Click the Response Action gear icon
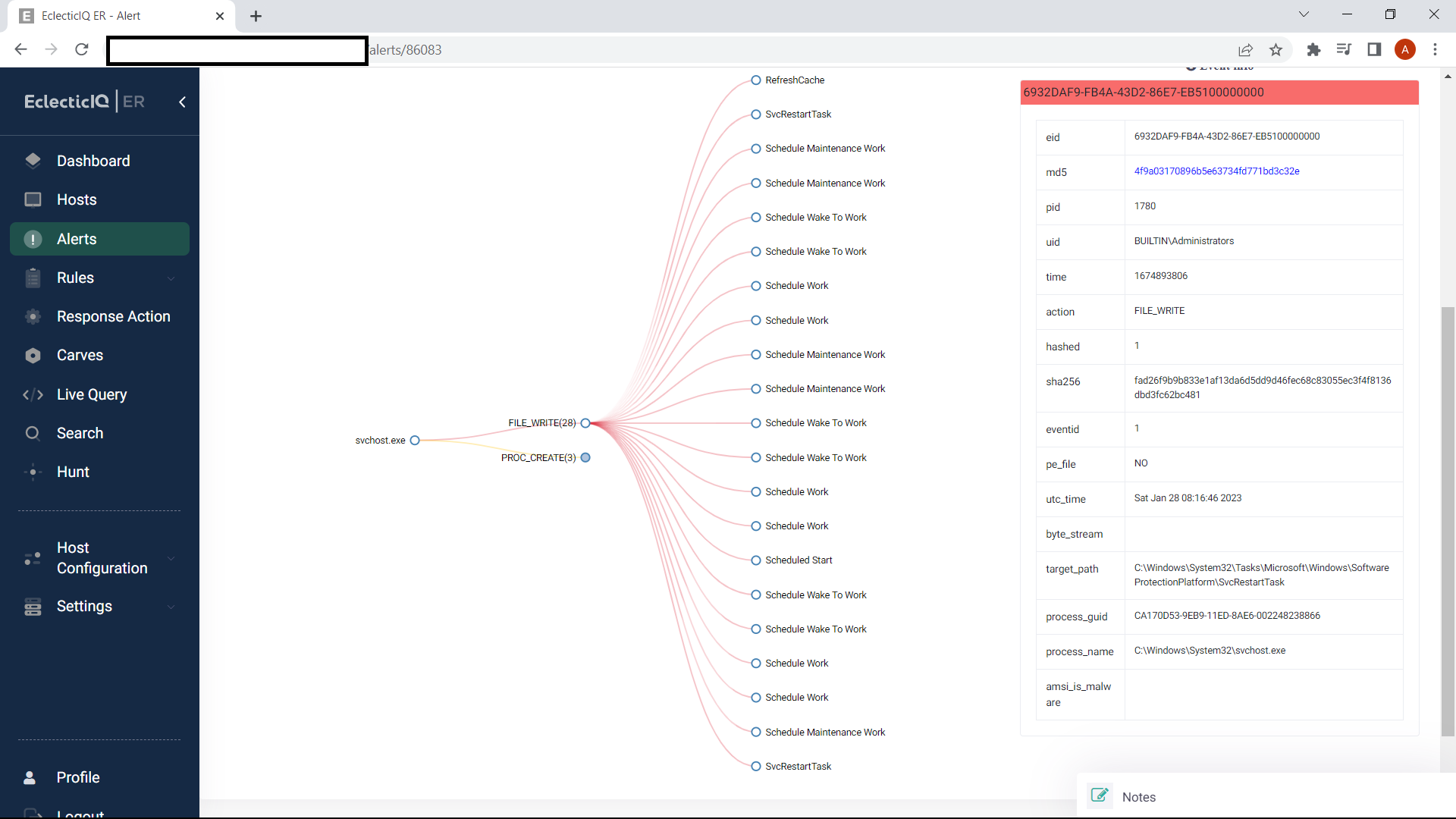The image size is (1456, 819). click(x=33, y=316)
